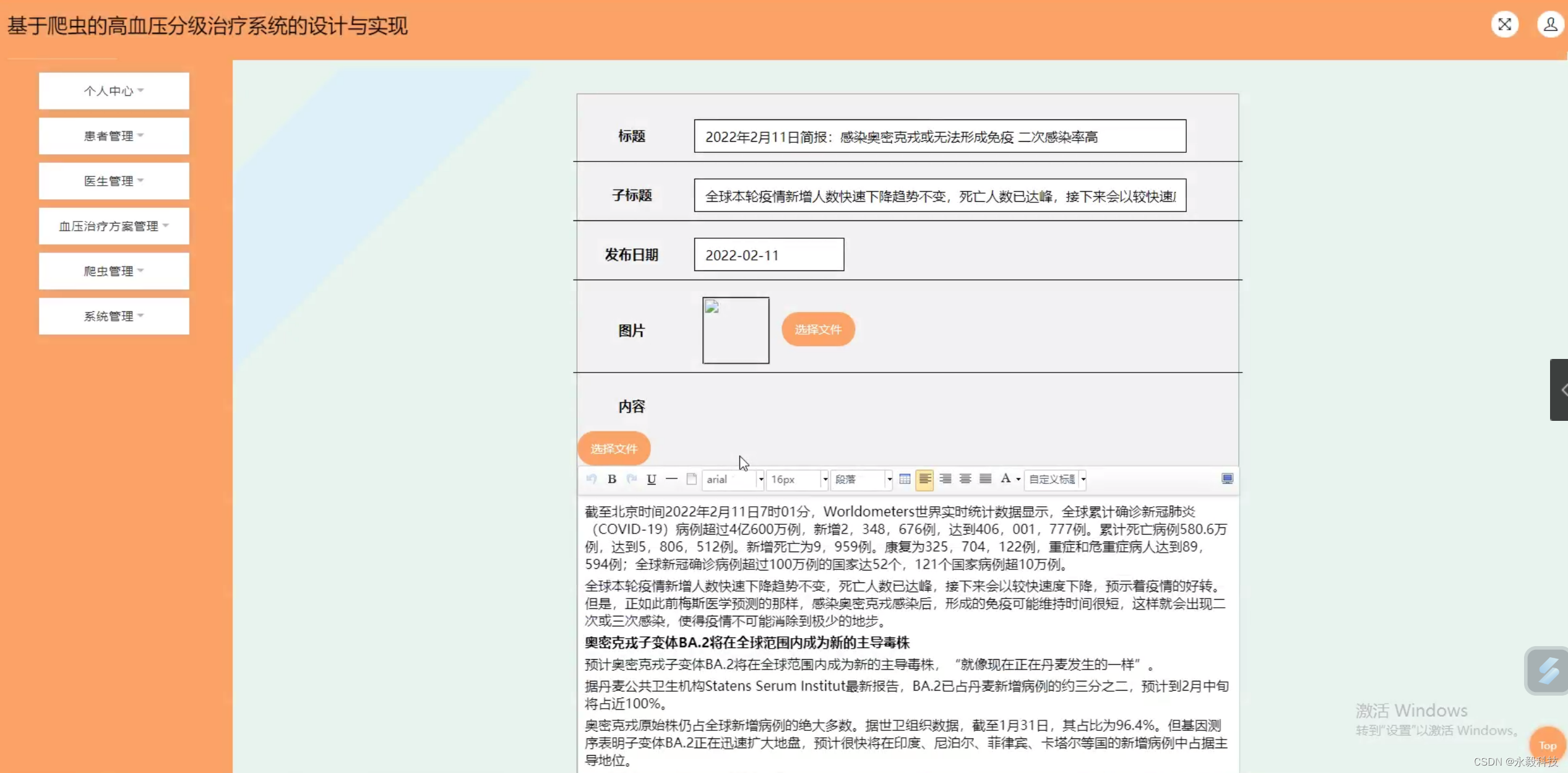Expand the 患者管理 sidebar menu
1568x773 pixels.
coord(114,136)
